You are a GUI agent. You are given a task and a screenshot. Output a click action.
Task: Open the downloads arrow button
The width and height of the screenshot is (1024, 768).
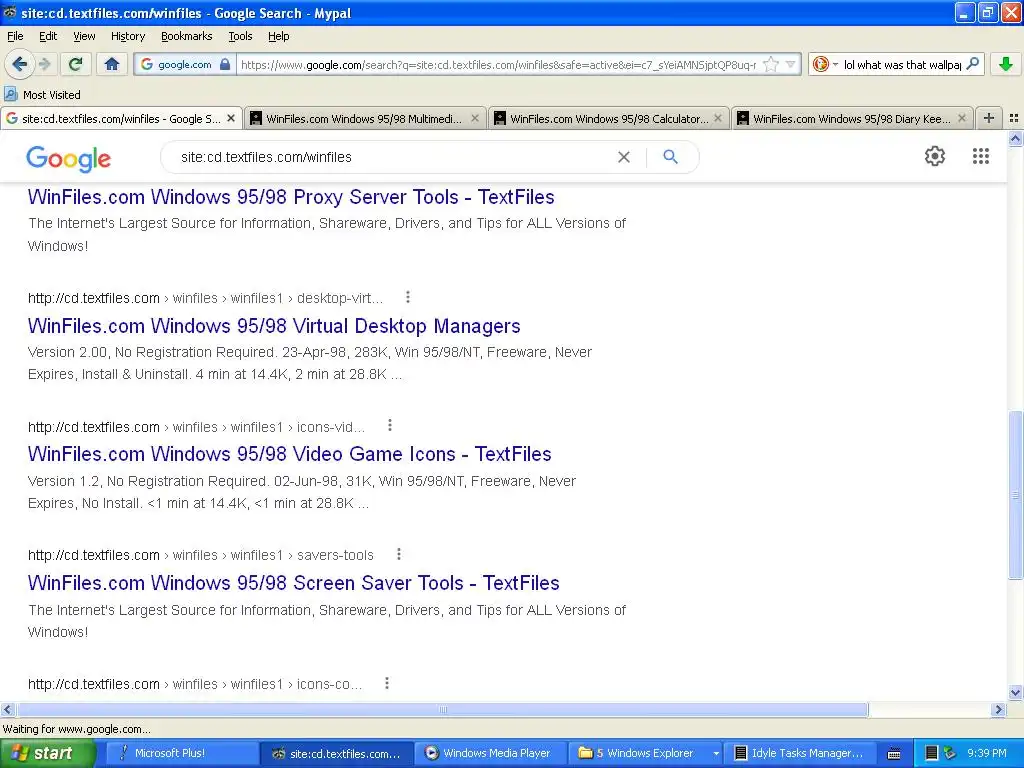tap(1006, 64)
